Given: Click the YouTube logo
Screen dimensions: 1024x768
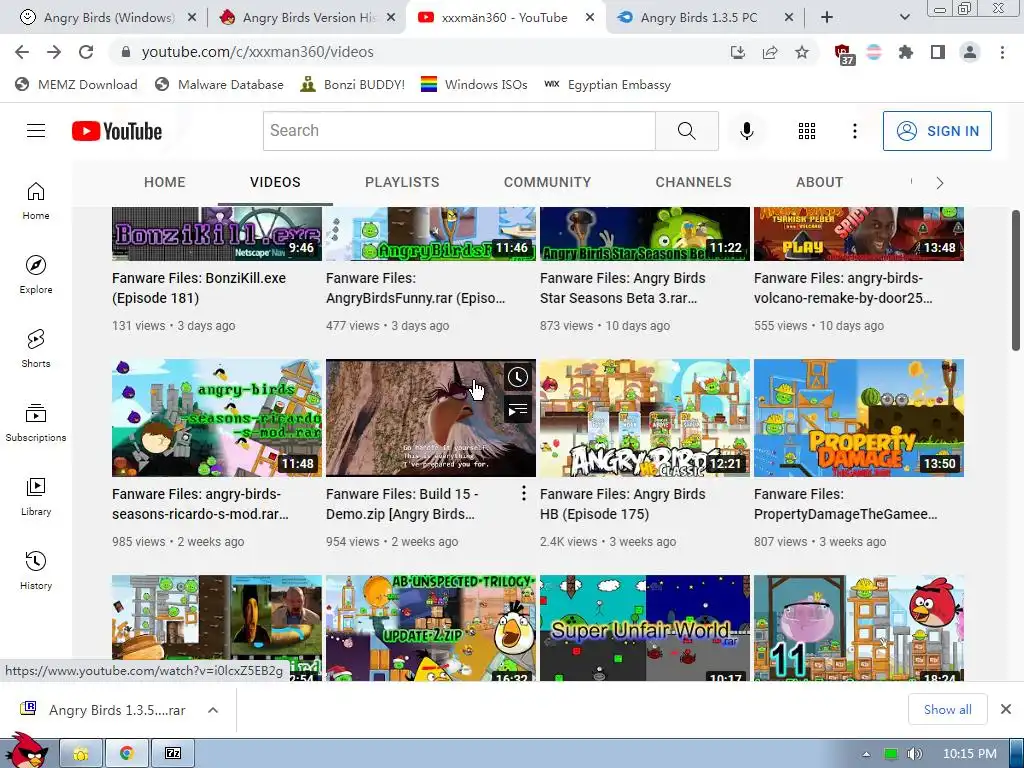Looking at the screenshot, I should (117, 131).
